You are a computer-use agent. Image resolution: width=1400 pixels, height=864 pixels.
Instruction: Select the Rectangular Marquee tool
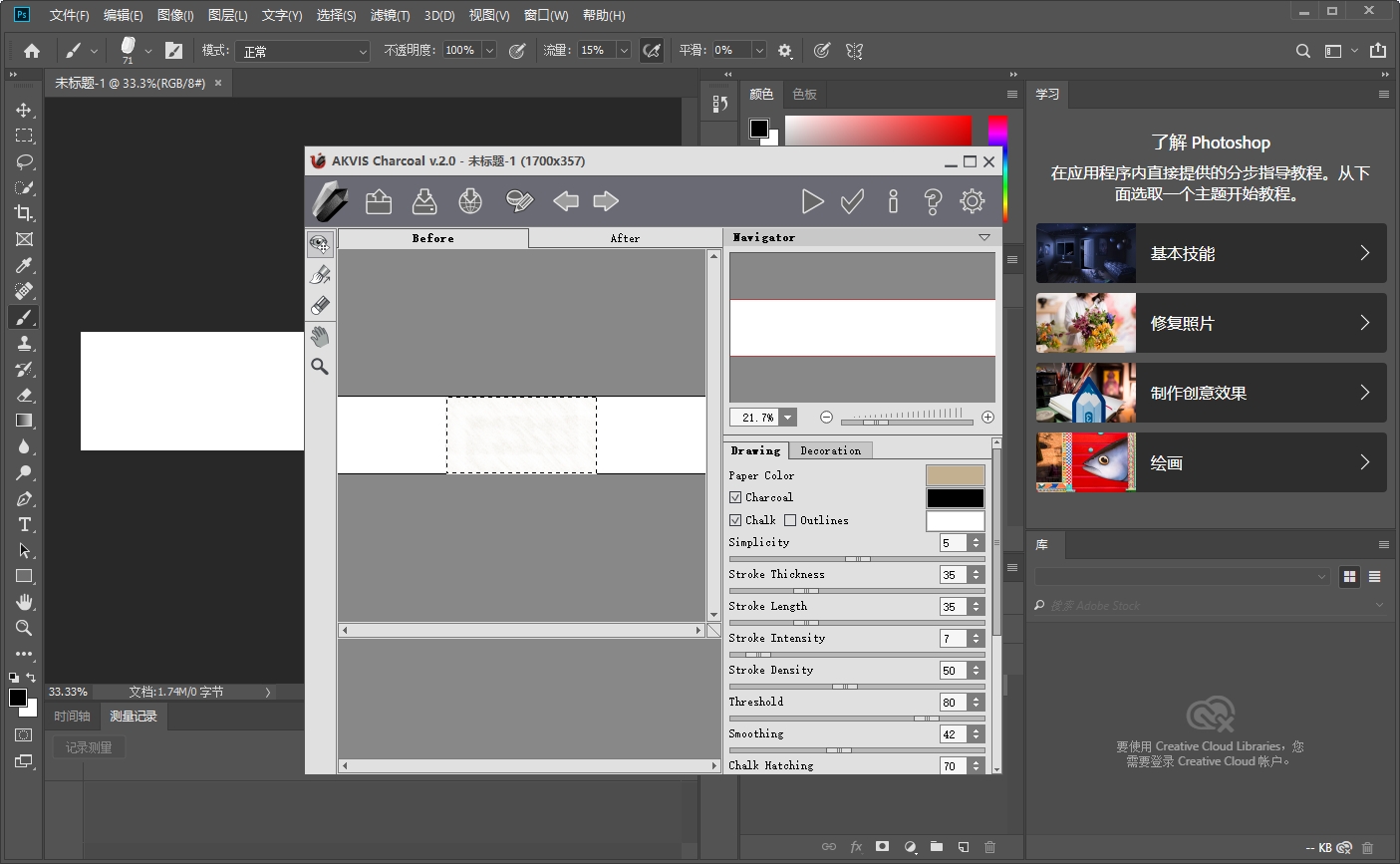pos(24,136)
